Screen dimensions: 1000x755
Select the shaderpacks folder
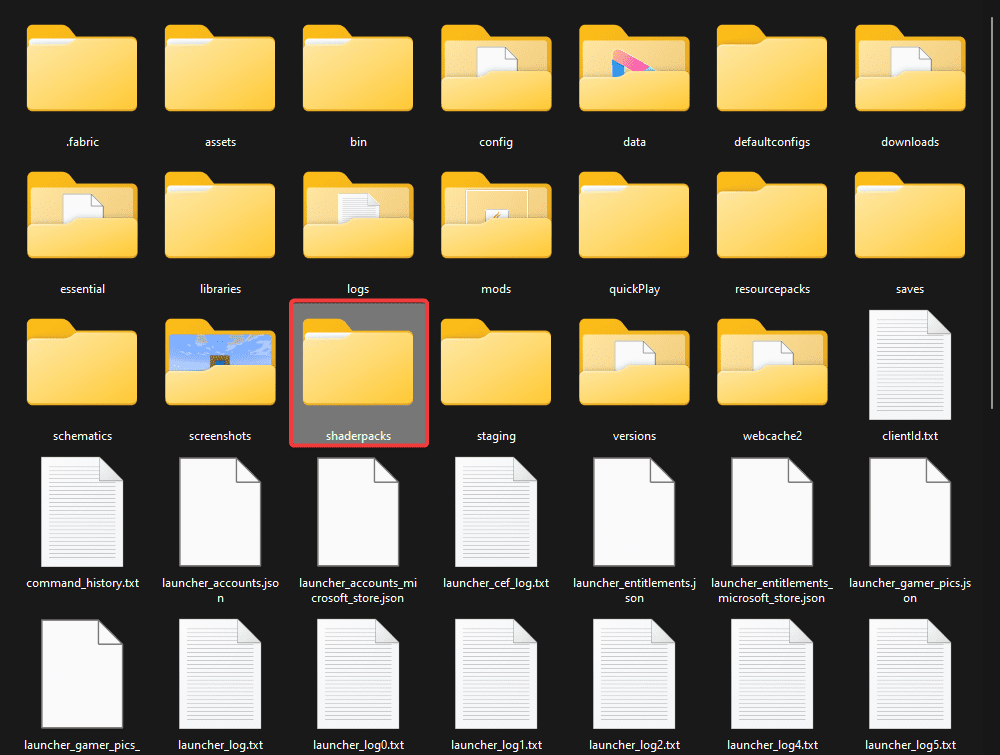(358, 368)
